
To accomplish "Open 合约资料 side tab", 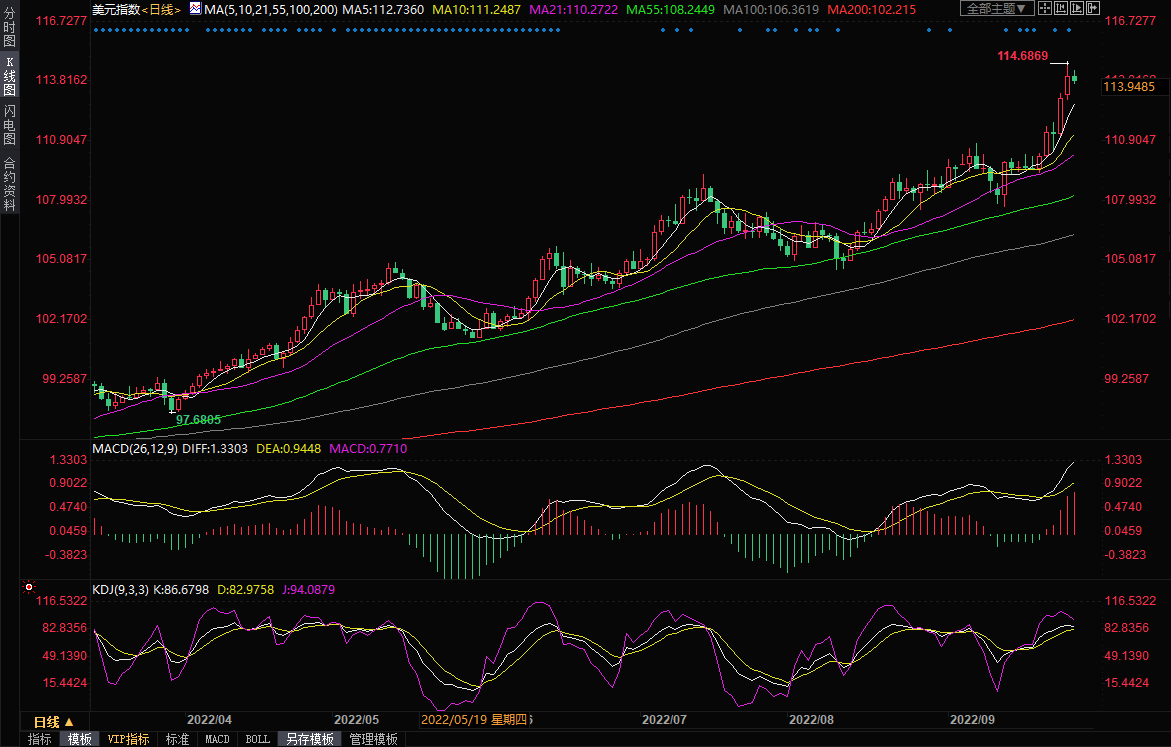I will tap(9, 184).
